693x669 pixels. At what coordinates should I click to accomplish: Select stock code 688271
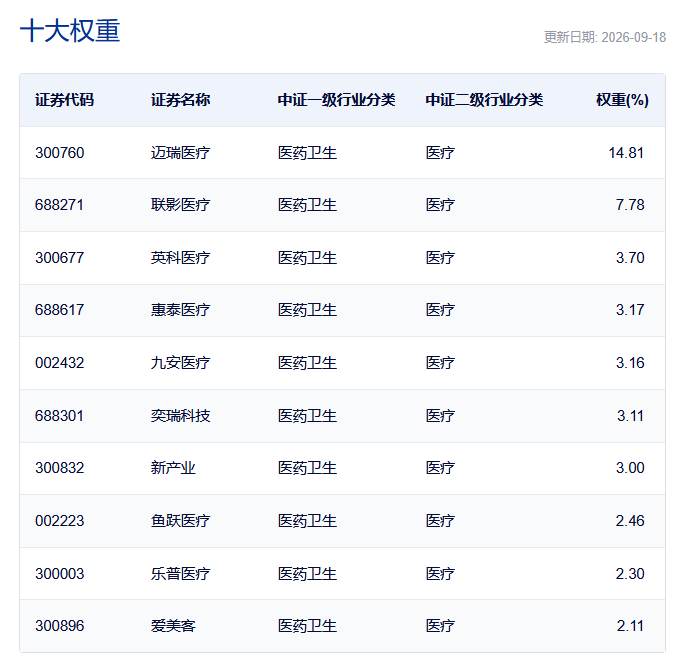click(59, 205)
